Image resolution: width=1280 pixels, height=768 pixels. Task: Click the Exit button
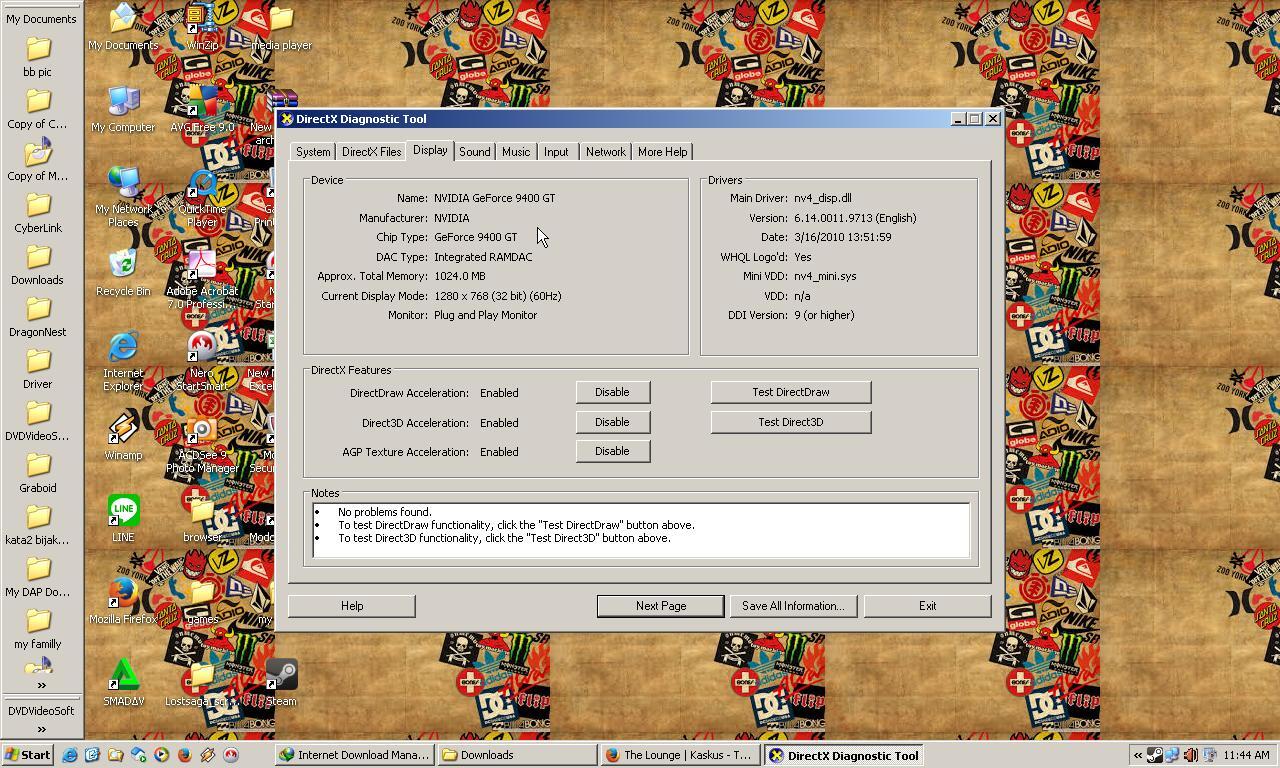click(x=927, y=606)
